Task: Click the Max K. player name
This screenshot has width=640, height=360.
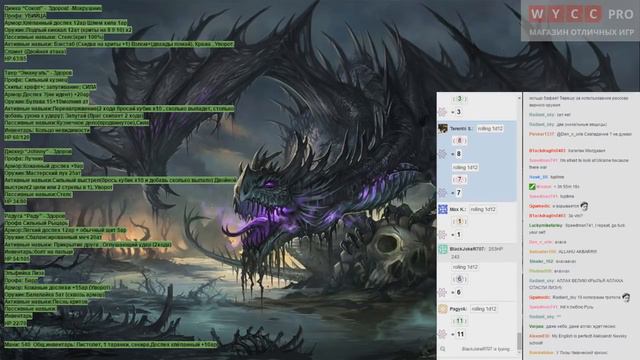Action: pos(458,209)
